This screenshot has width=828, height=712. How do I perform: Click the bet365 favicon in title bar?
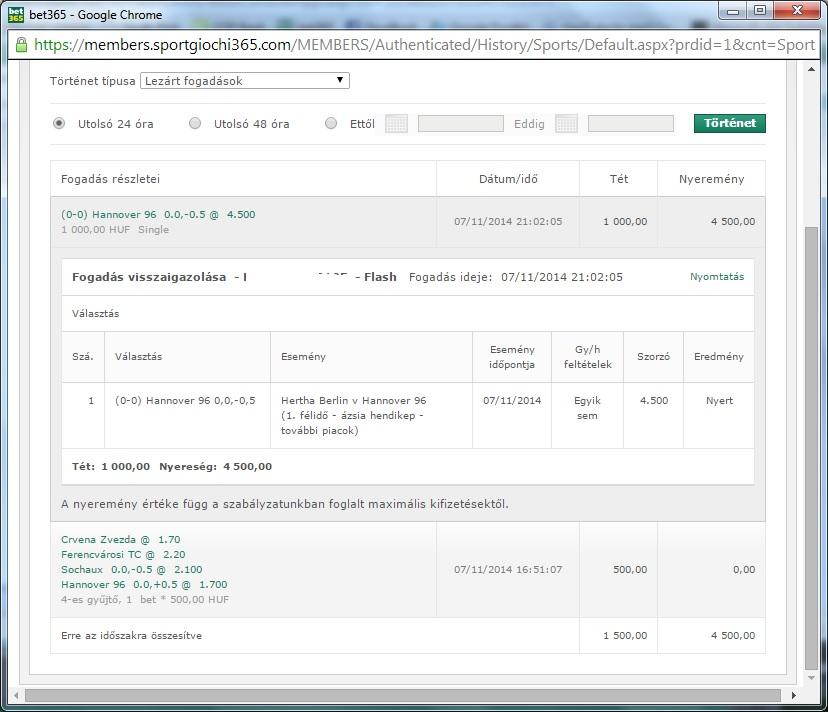[x=16, y=15]
